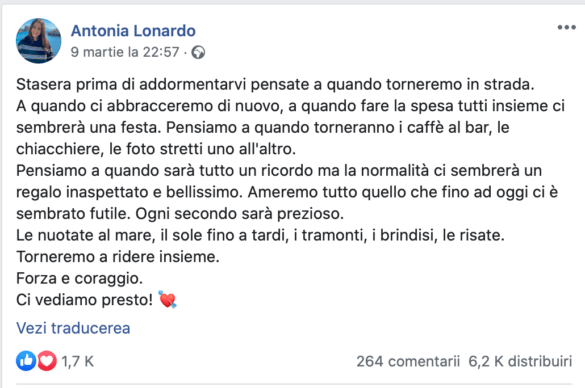Click the 'Ogni secondo sarà prezioso.' sentence
This screenshot has height=388, width=585.
(240, 214)
